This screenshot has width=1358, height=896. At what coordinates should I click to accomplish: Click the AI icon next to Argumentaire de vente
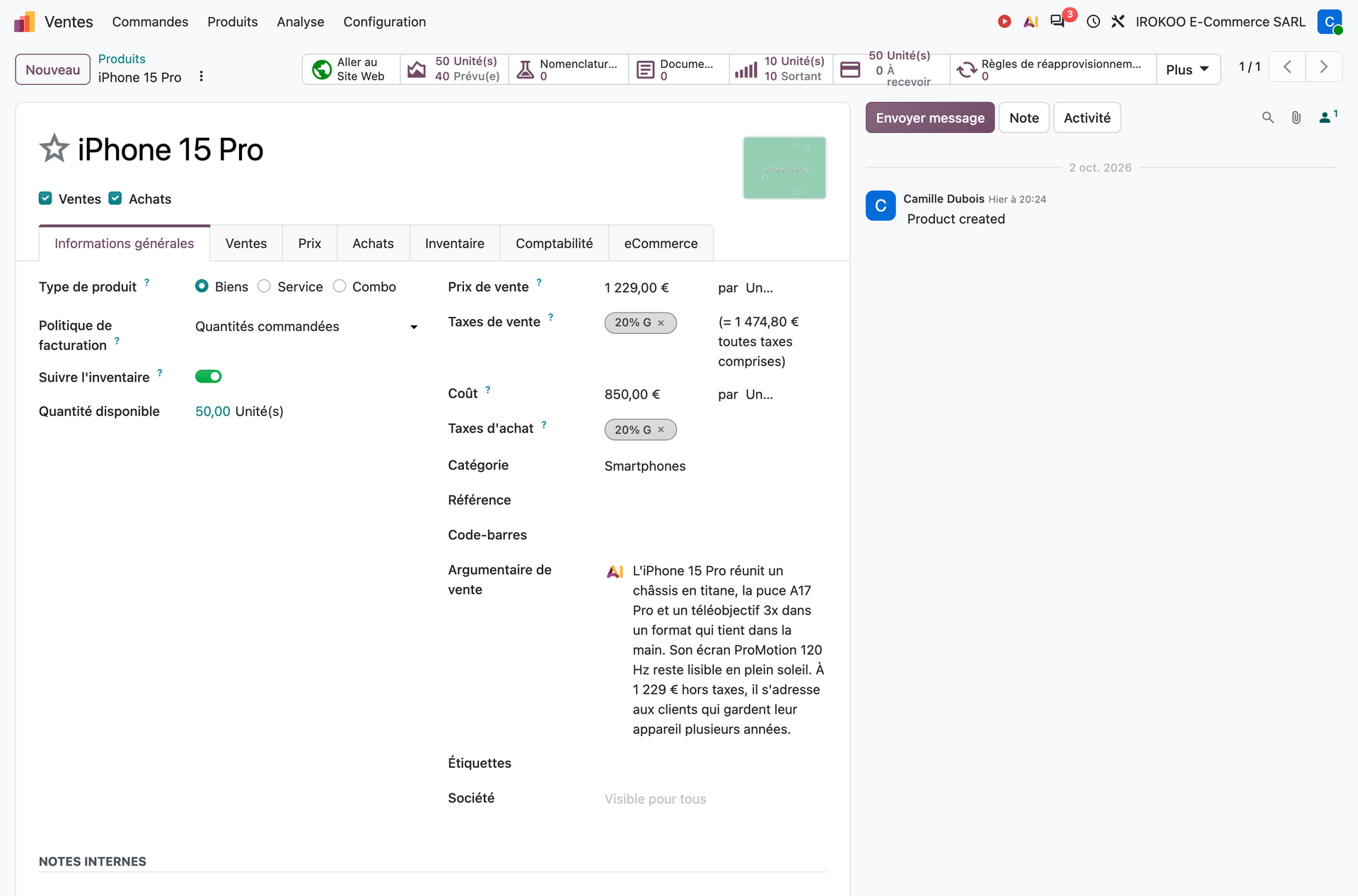pos(615,571)
